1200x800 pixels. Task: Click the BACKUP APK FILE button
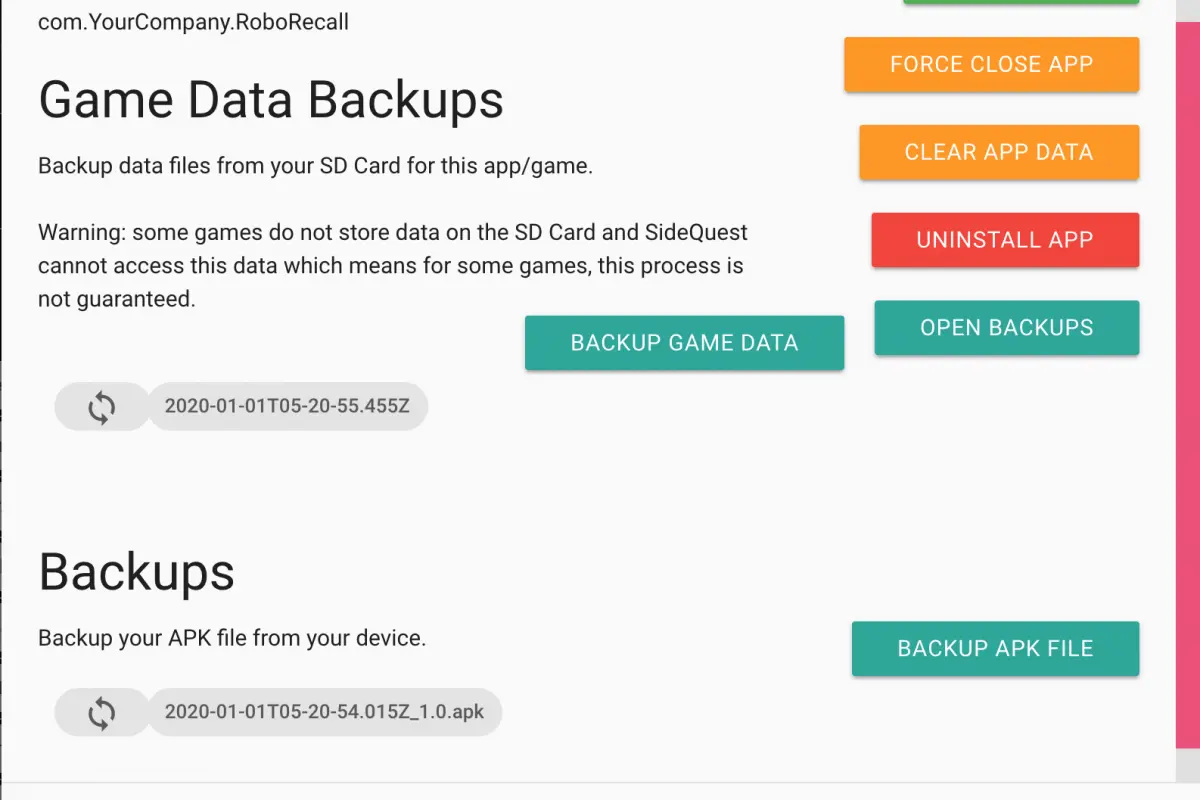point(995,649)
